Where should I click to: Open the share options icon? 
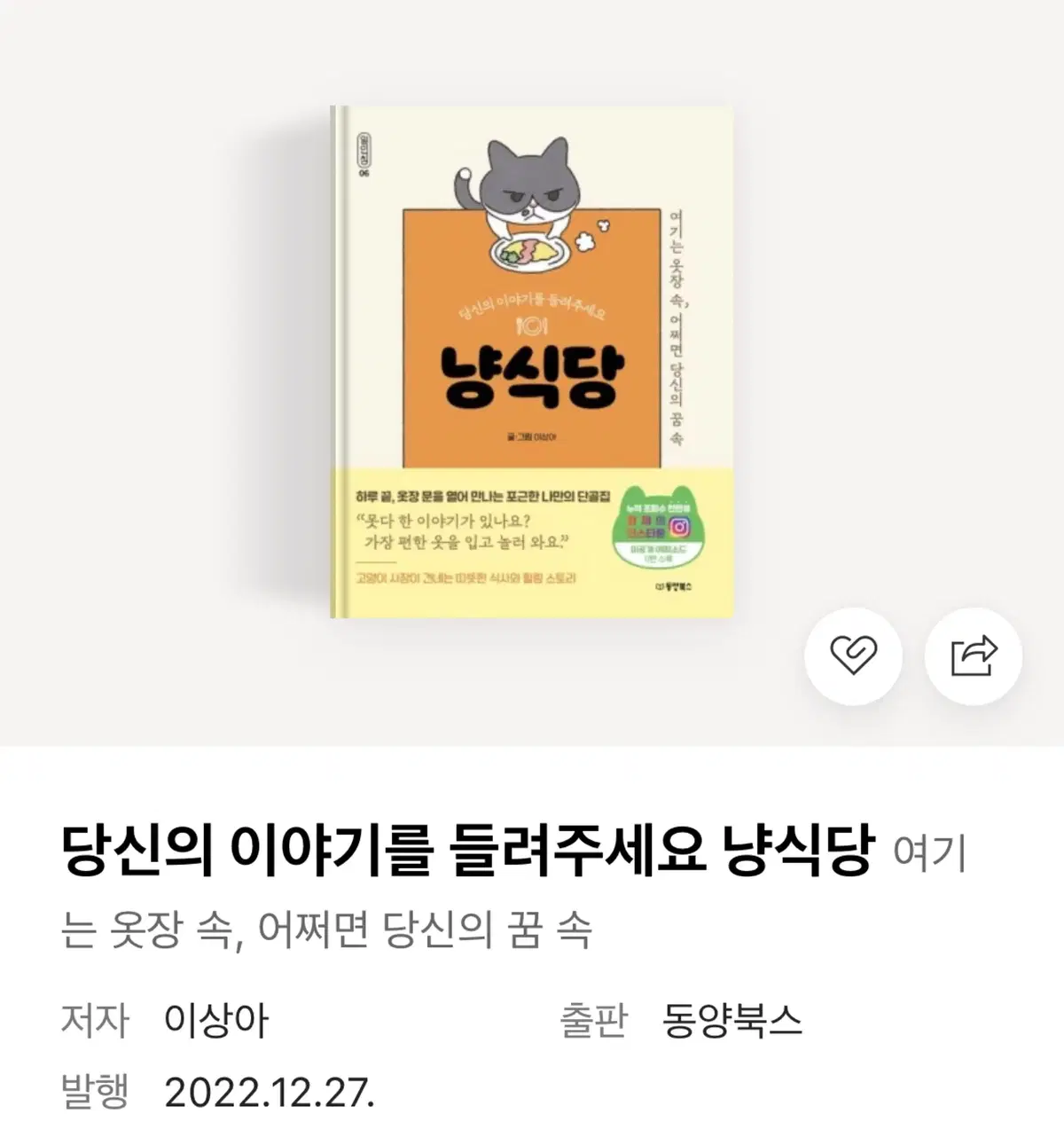pyautogui.click(x=974, y=656)
